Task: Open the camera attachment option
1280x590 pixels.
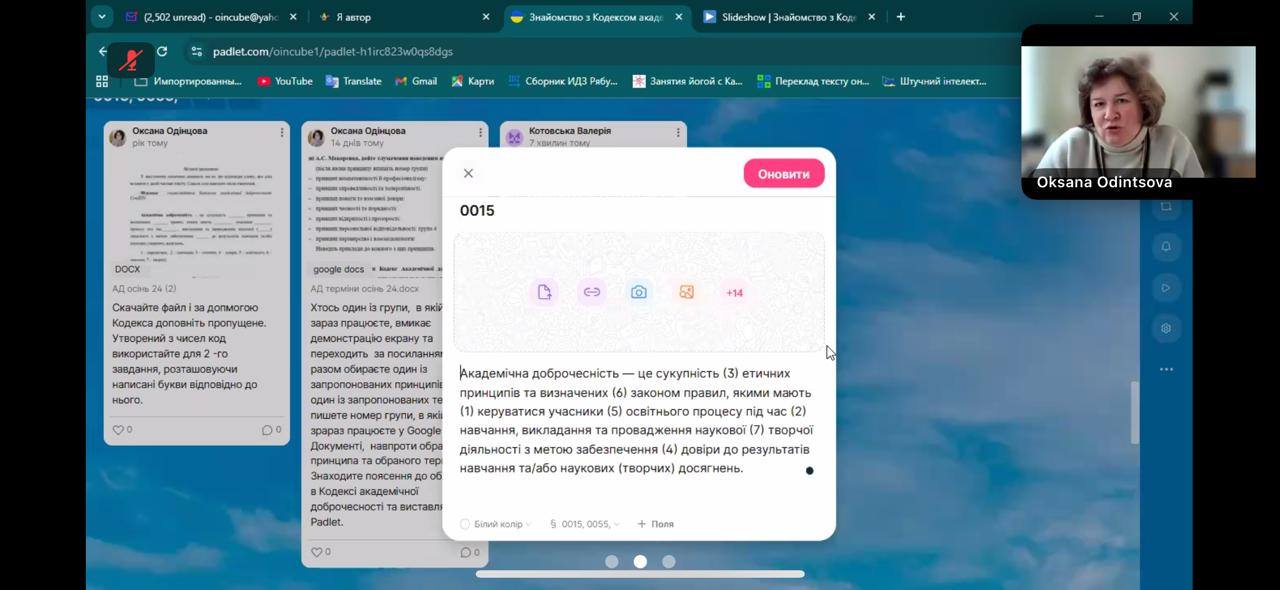Action: [639, 292]
